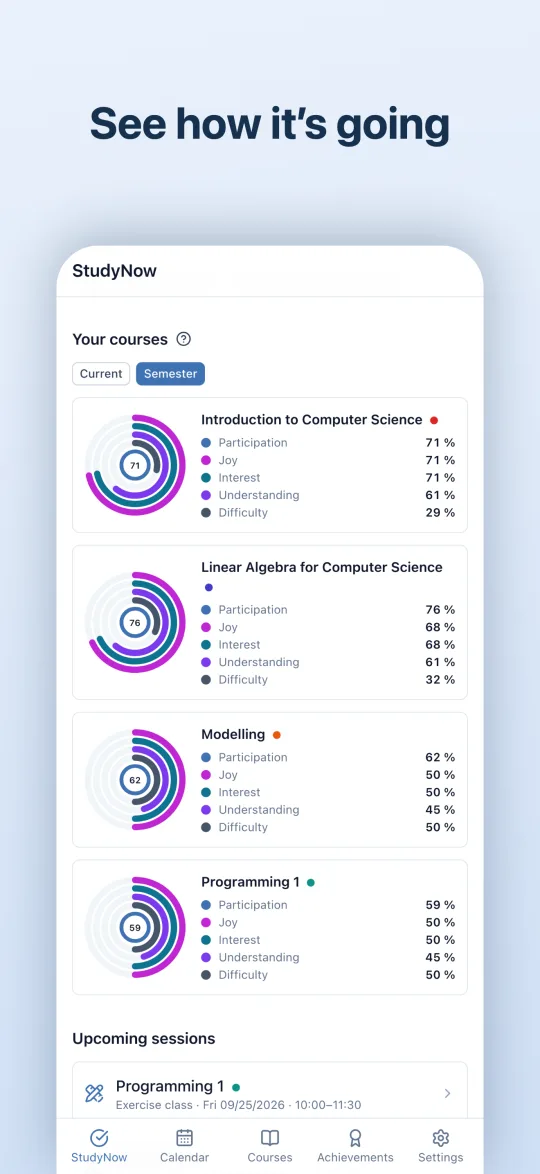Open the Courses book icon

pos(270,1137)
